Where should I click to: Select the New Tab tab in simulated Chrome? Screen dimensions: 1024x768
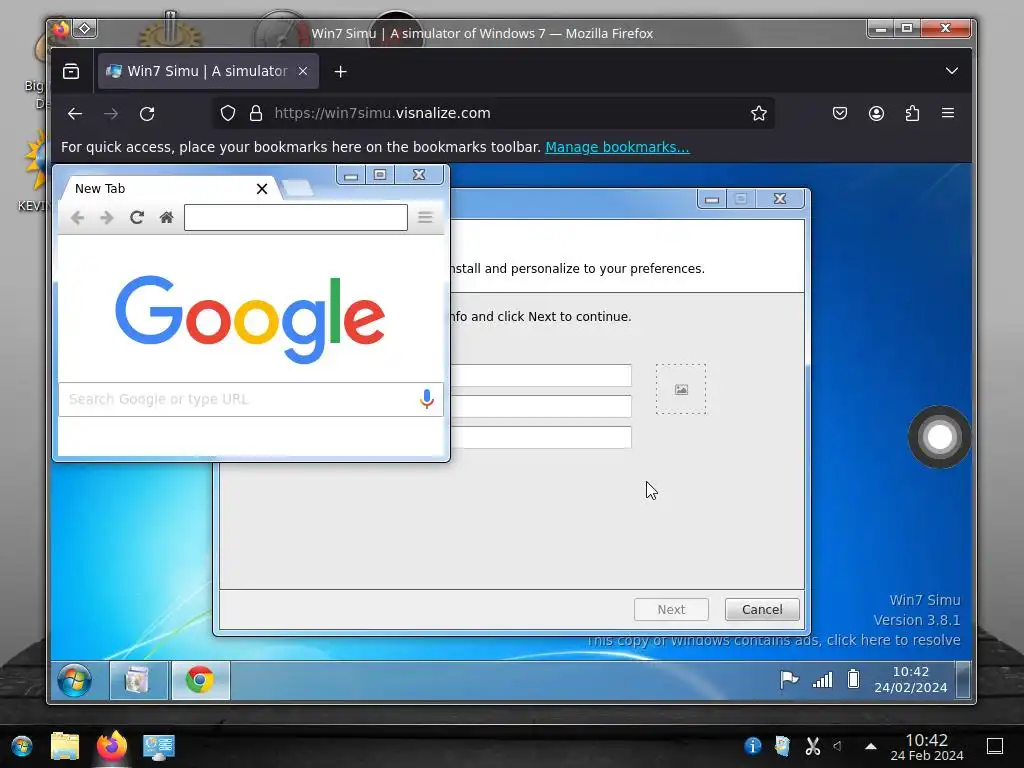[x=171, y=189]
